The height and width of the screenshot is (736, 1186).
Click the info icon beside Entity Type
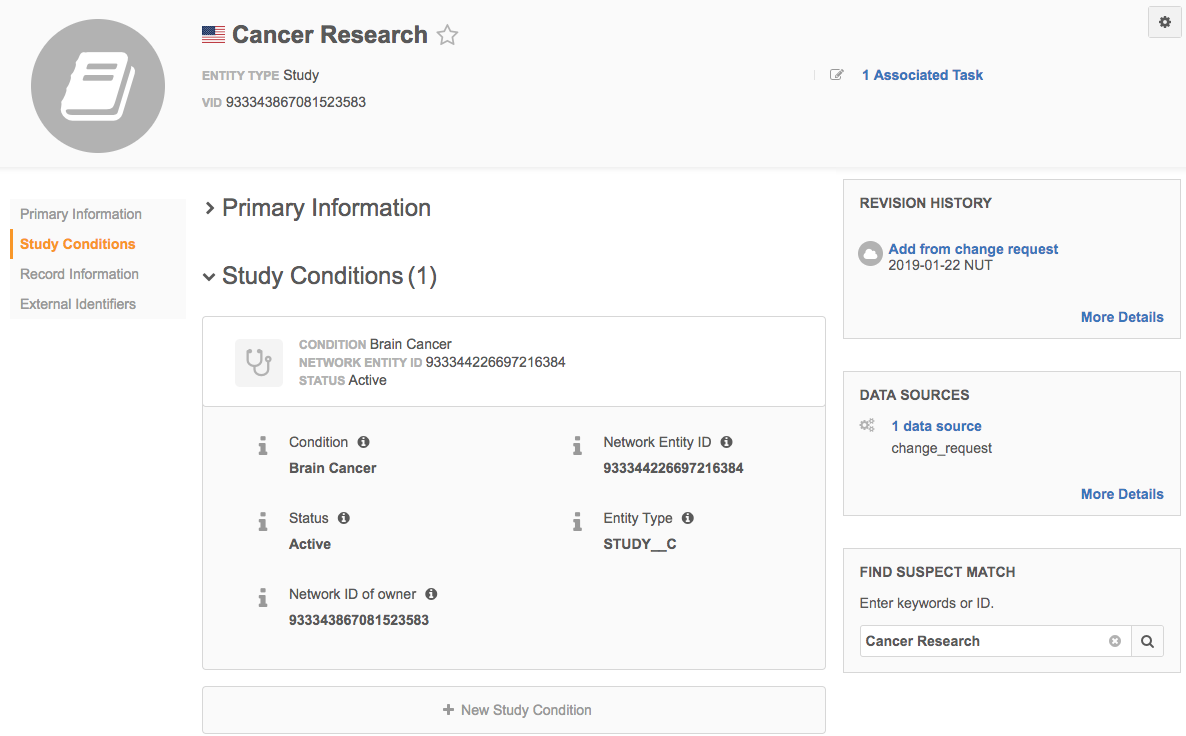(x=687, y=518)
